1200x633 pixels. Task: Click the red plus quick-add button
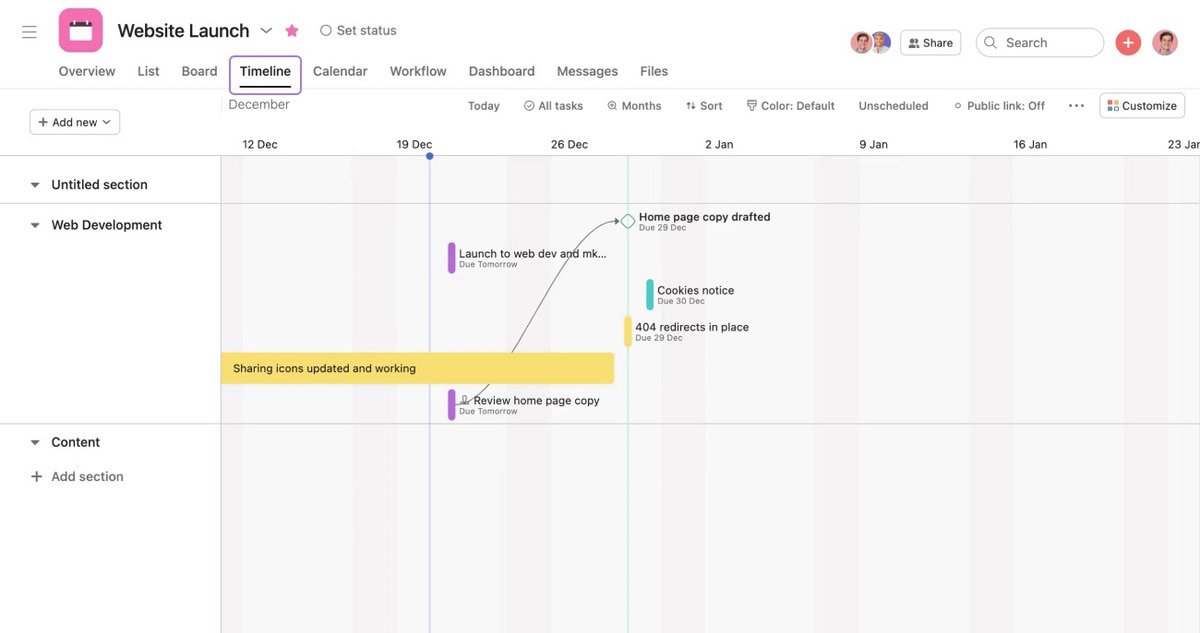click(1128, 42)
